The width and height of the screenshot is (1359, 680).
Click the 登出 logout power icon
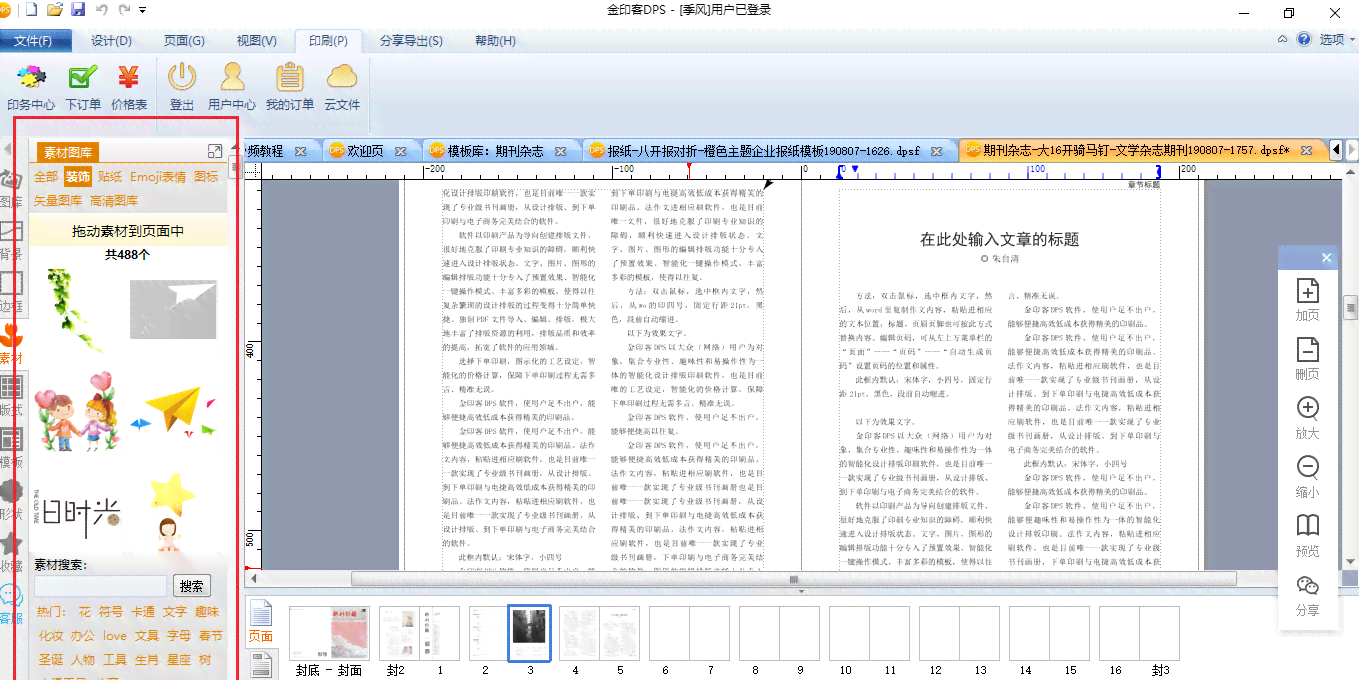[182, 87]
